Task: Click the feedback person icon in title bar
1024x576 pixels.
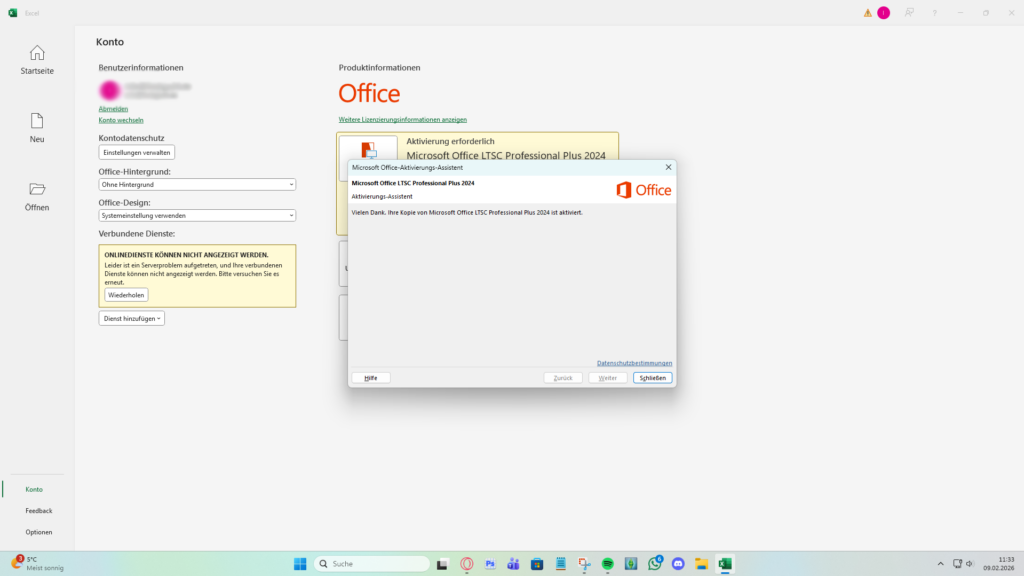Action: pyautogui.click(x=909, y=13)
